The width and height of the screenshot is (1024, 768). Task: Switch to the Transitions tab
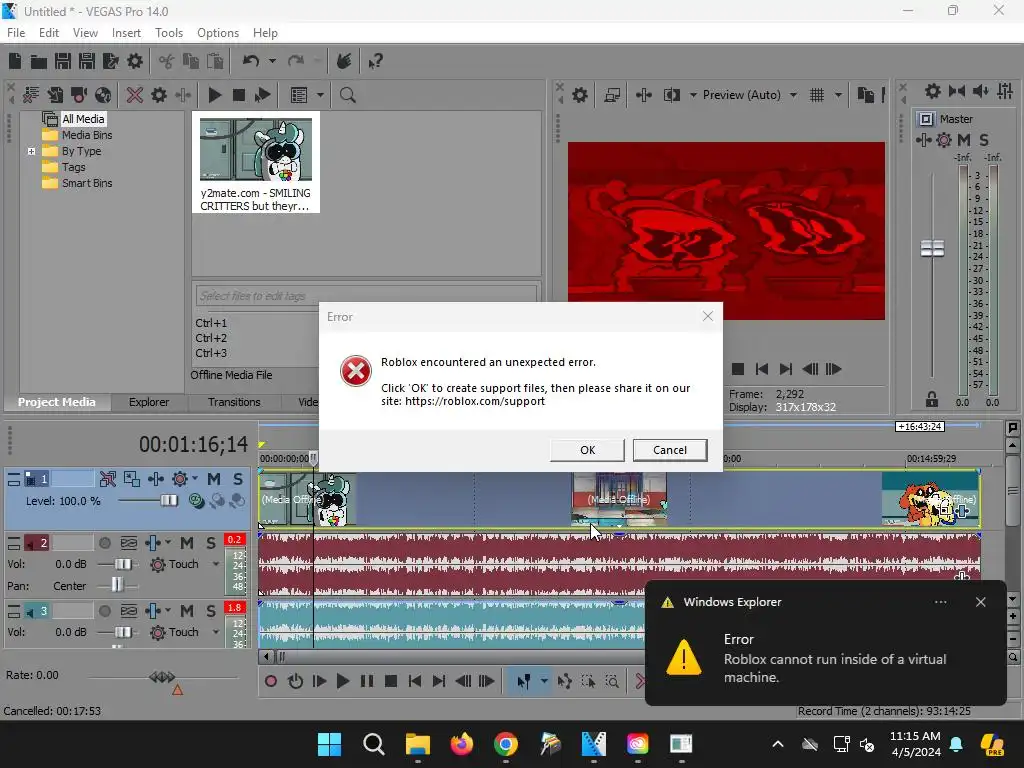pos(234,402)
